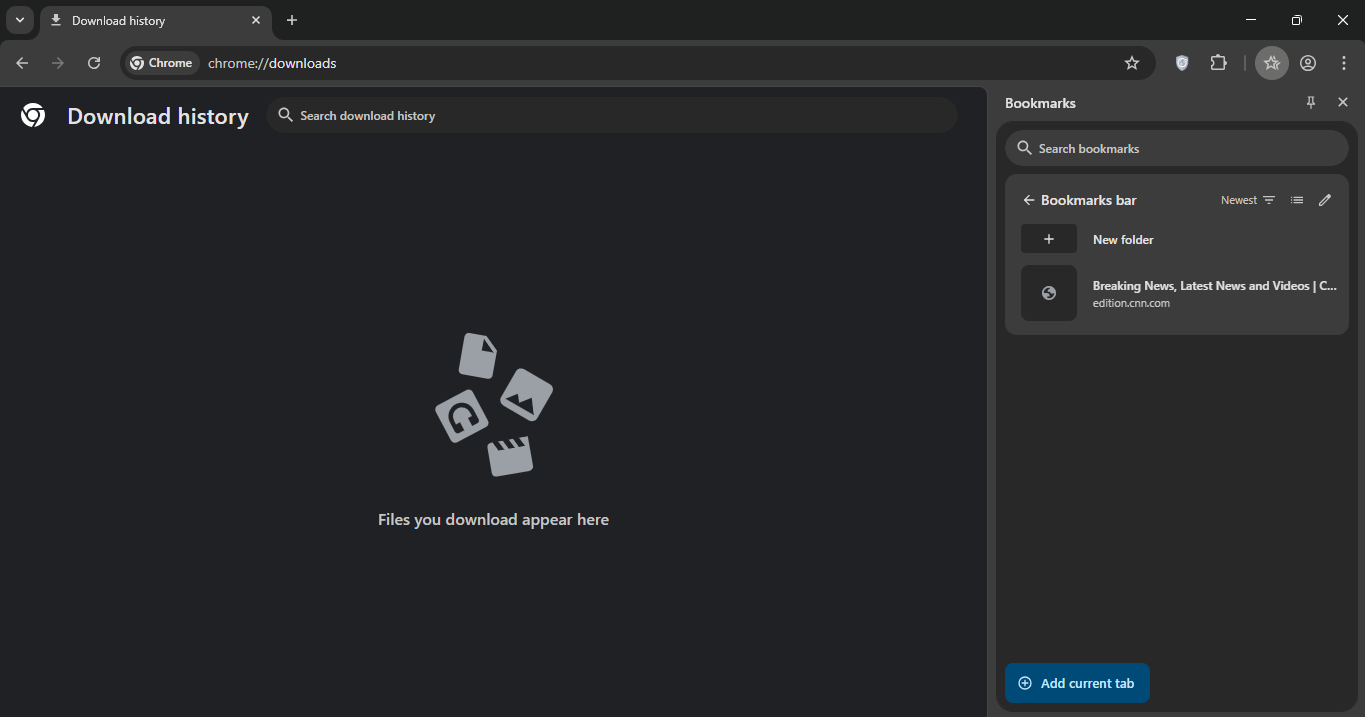Open Chrome three-dot menu
The height and width of the screenshot is (717, 1365).
tap(1344, 63)
